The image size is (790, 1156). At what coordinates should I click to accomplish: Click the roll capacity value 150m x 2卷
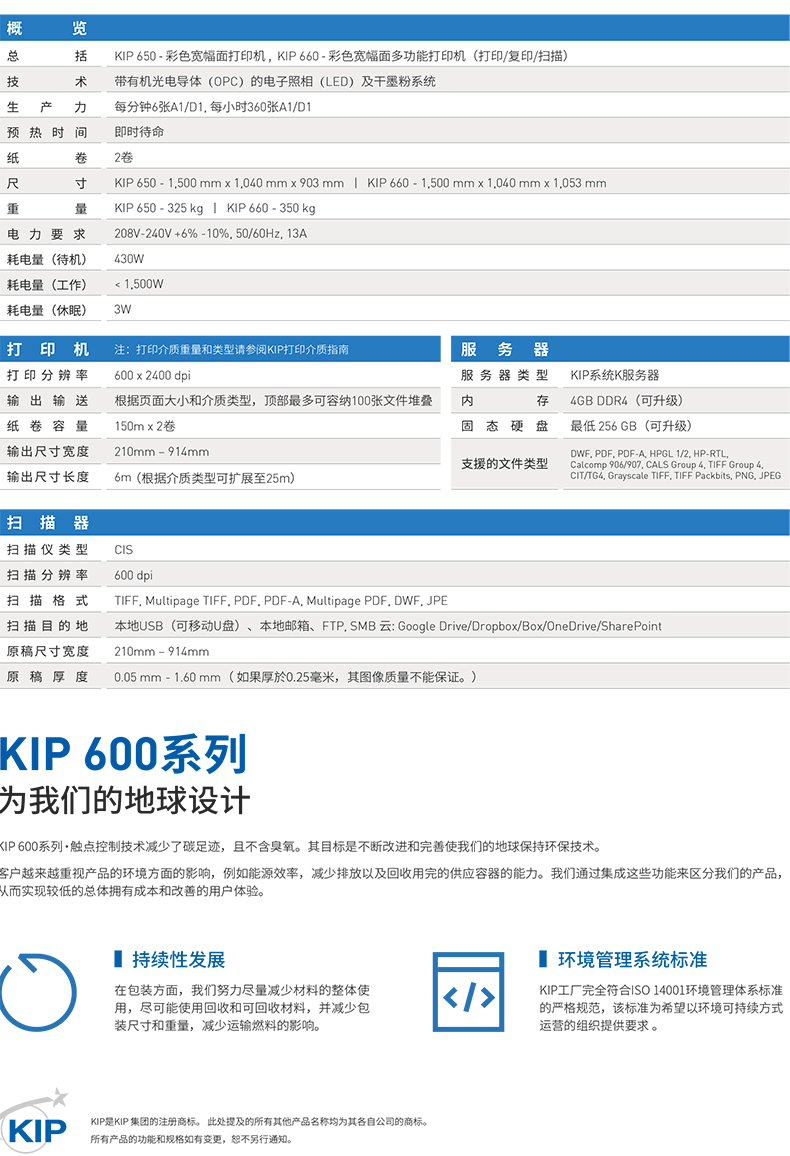(x=145, y=426)
